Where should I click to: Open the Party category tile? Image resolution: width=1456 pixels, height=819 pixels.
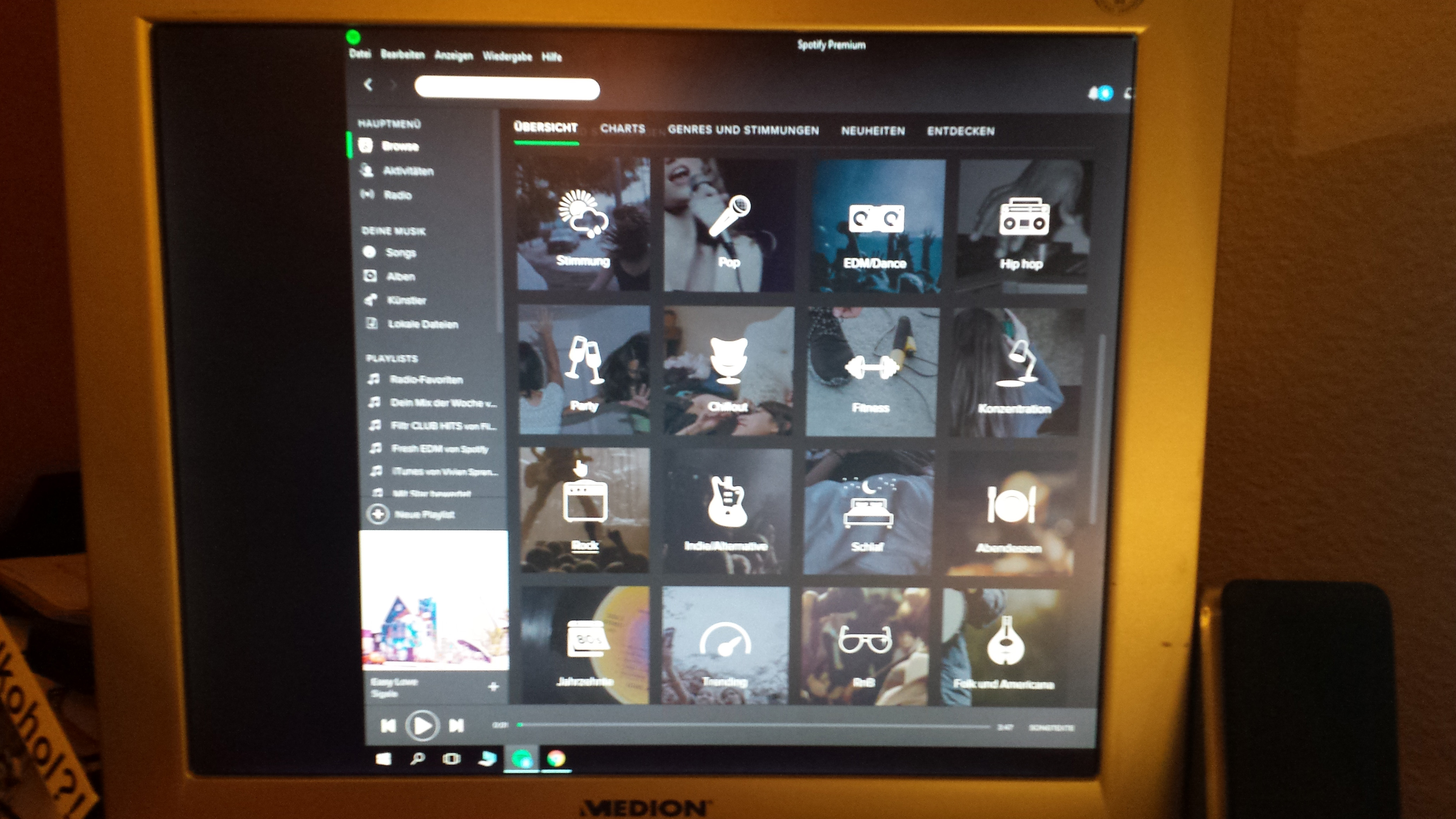tap(585, 370)
